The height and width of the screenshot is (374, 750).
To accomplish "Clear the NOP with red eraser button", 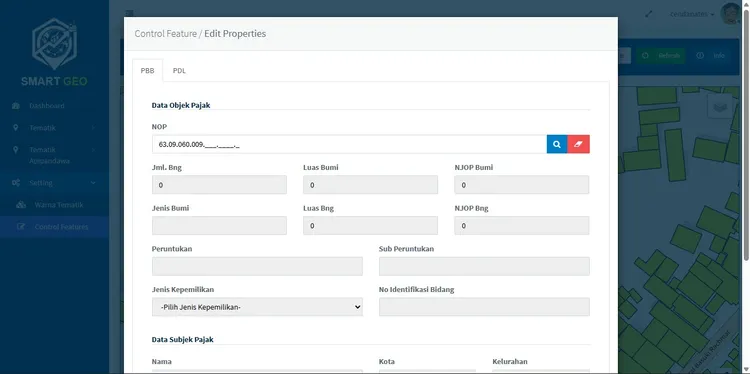I will [578, 144].
